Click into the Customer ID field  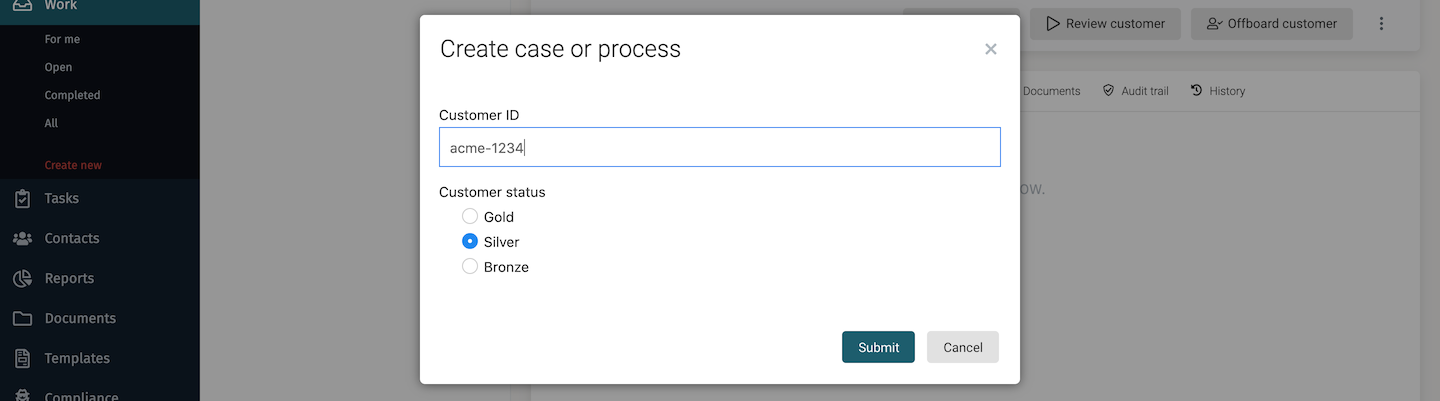click(720, 147)
